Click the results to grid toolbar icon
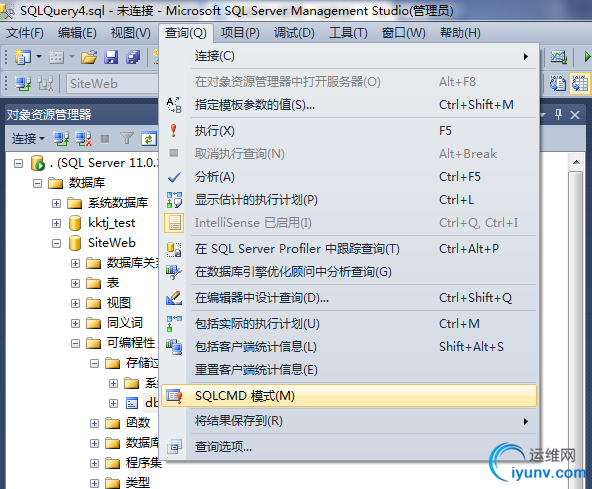The image size is (592, 489). coord(580,83)
